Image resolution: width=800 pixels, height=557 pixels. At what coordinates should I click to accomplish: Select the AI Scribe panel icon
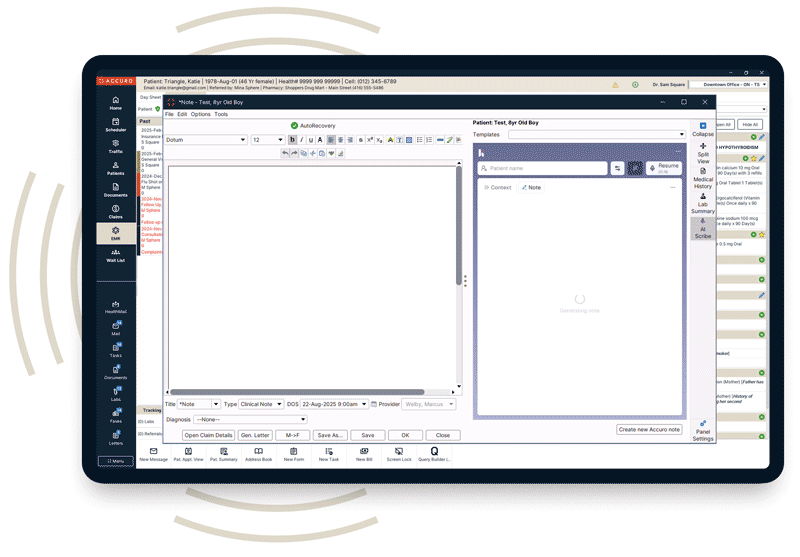pos(703,228)
